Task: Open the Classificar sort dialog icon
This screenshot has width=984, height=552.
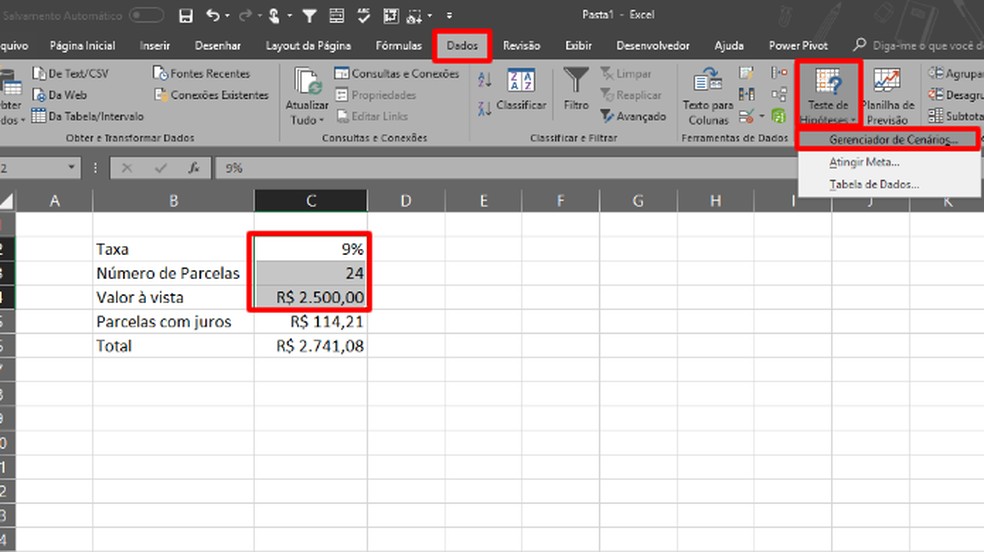Action: point(521,80)
